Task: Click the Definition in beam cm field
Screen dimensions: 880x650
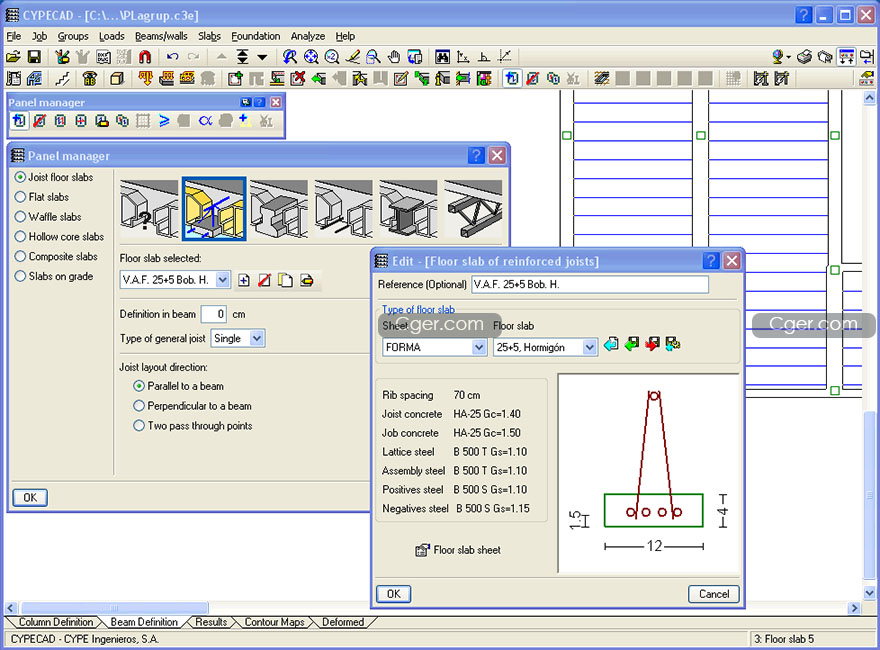Action: (x=214, y=314)
